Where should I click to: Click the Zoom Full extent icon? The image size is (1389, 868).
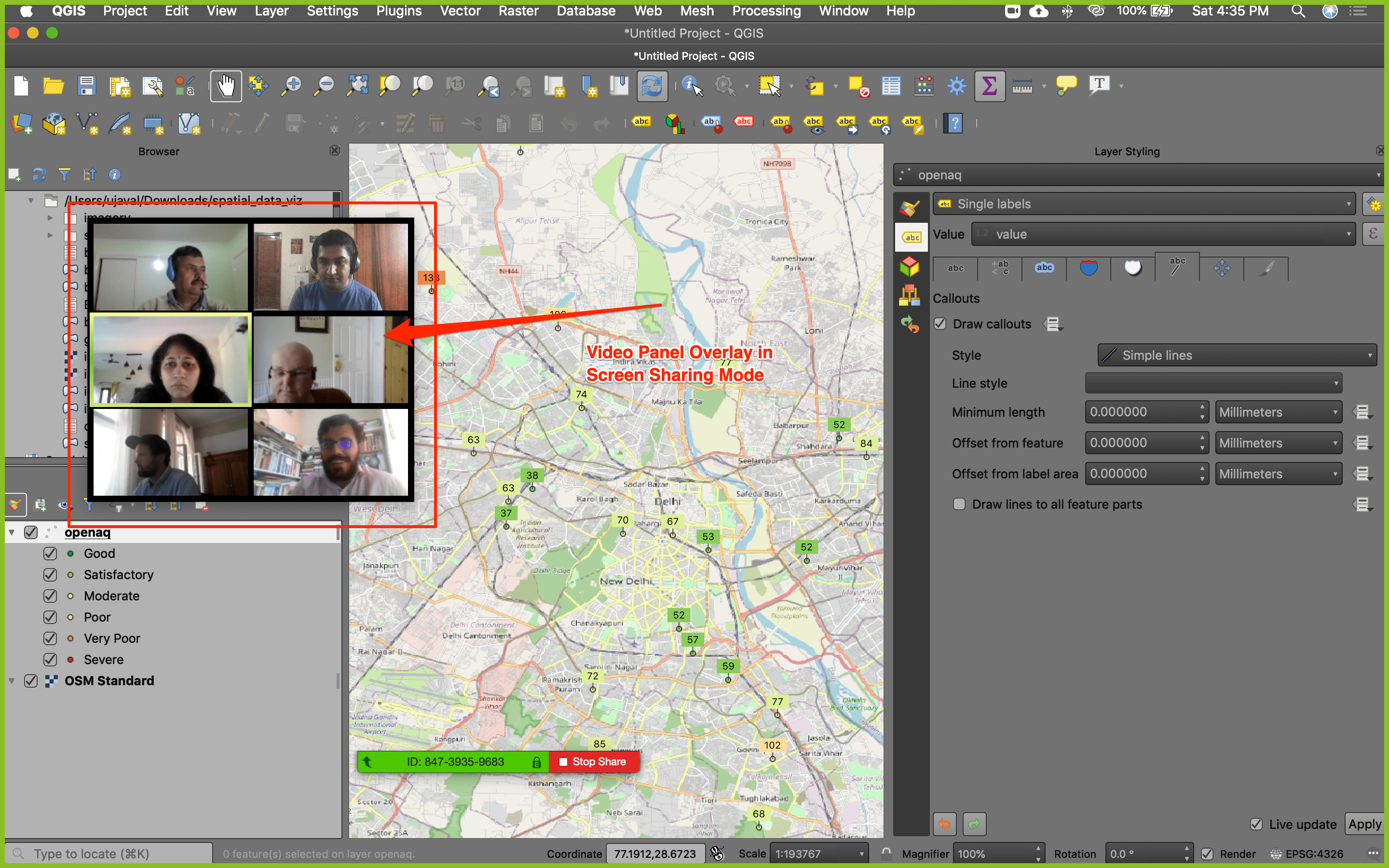356,85
